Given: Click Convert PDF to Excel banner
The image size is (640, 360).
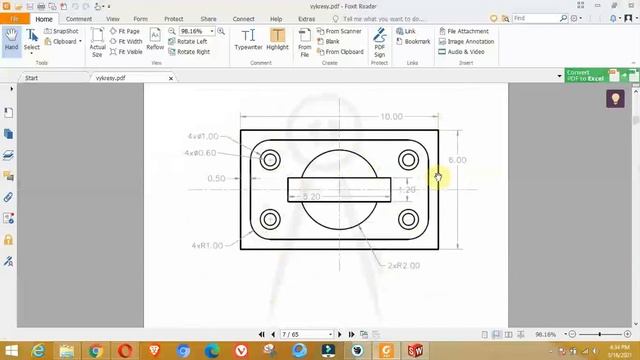Looking at the screenshot, I should 602,76.
